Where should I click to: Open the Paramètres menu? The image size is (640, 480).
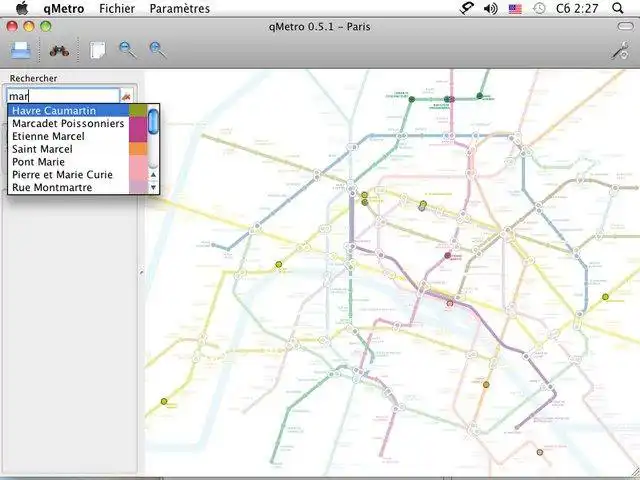click(x=179, y=9)
